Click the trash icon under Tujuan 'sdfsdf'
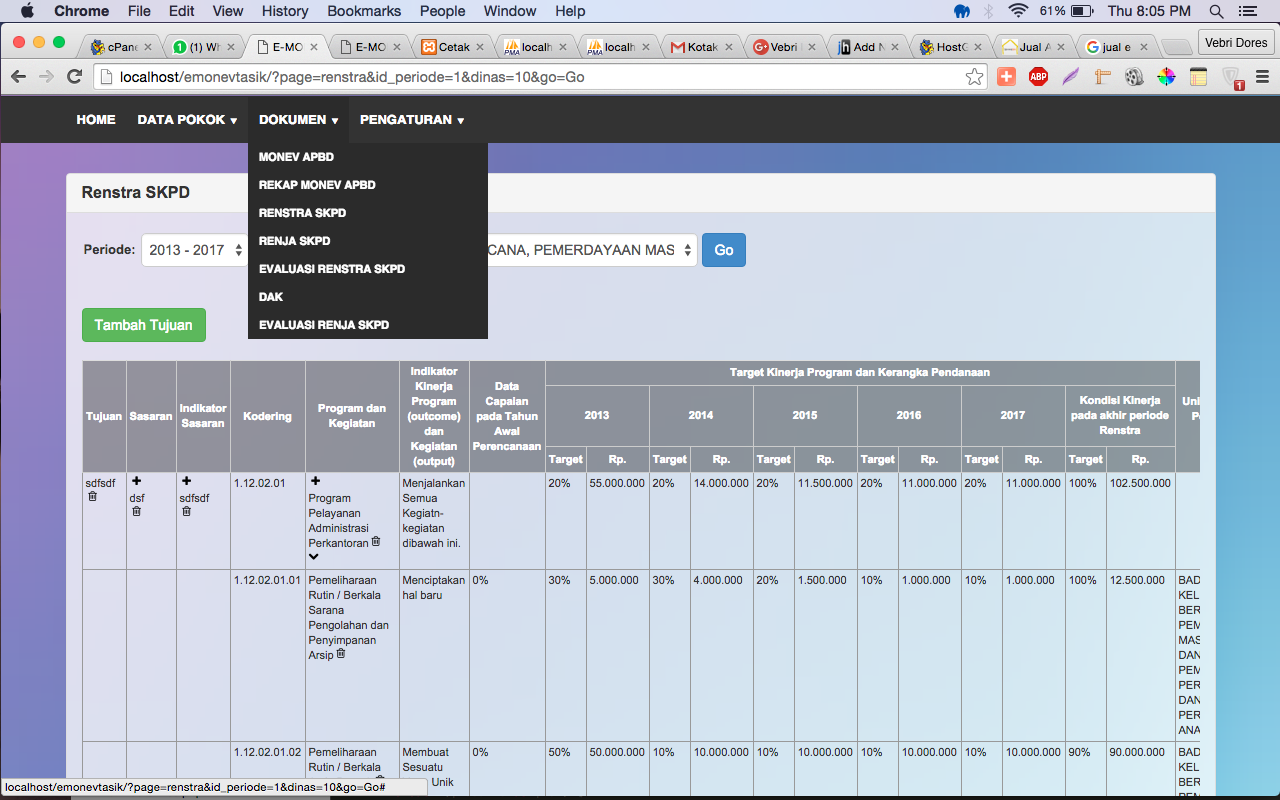This screenshot has height=800, width=1280. pyautogui.click(x=93, y=496)
